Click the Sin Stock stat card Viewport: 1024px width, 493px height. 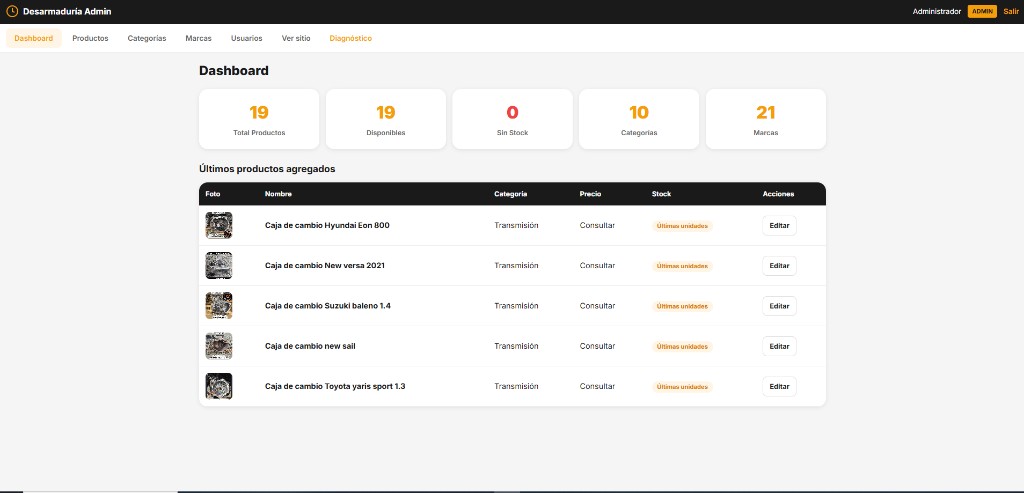click(512, 119)
